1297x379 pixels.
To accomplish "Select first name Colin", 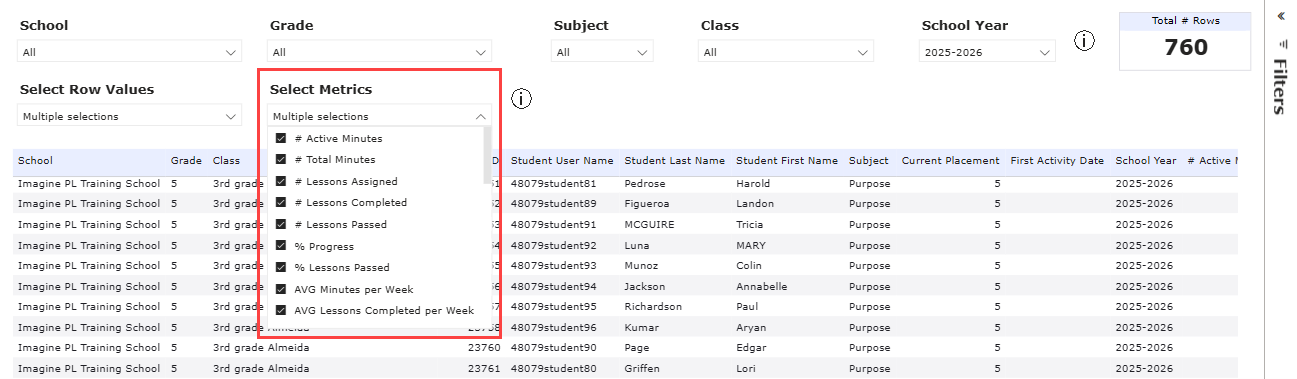I will [750, 266].
